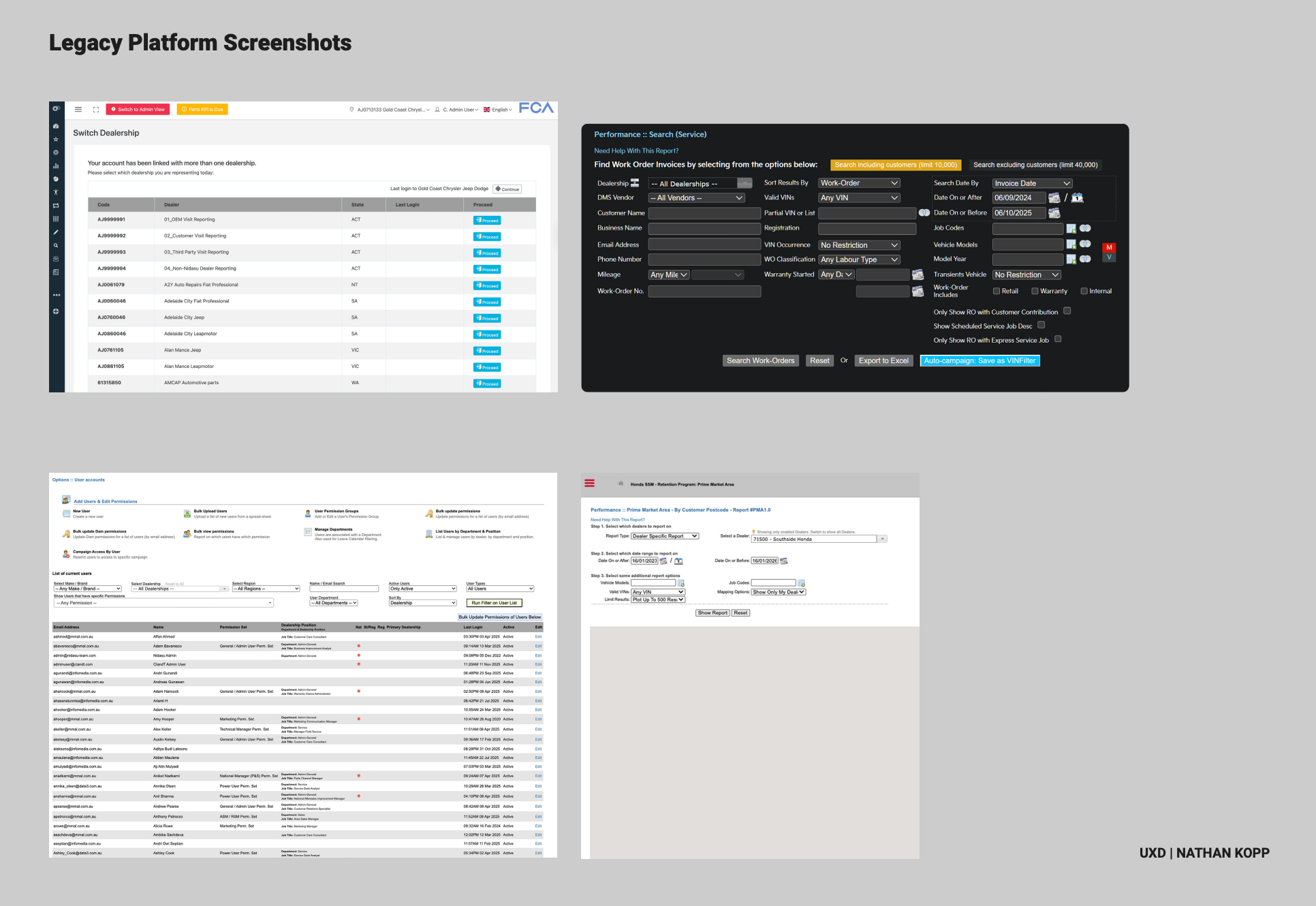Open the English language dropdown
1316x906 pixels.
click(x=498, y=110)
